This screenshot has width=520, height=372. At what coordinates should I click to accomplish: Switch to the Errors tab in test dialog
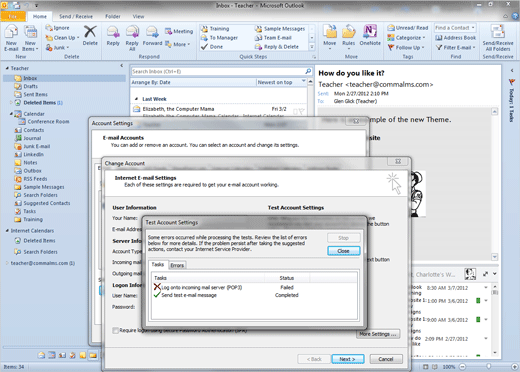pyautogui.click(x=177, y=265)
